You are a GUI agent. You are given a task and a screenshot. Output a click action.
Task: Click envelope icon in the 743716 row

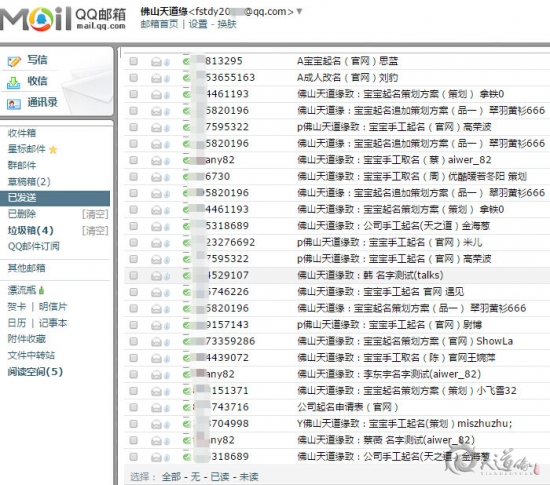[x=156, y=408]
